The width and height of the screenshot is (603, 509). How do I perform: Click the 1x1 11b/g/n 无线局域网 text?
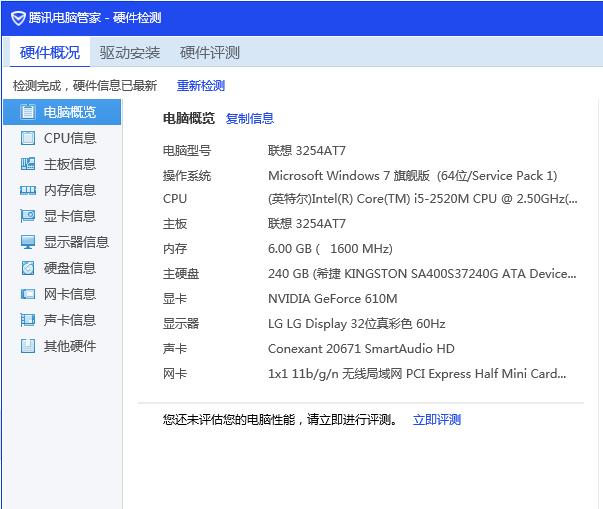tap(417, 374)
